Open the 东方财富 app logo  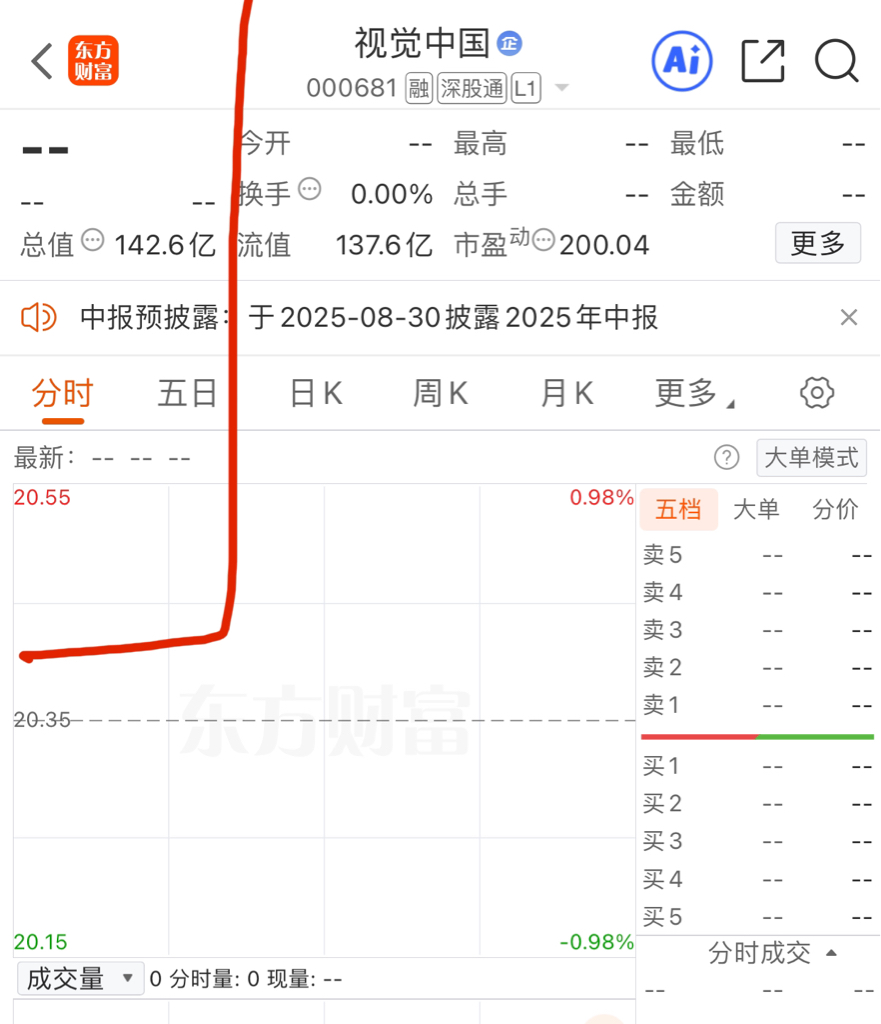point(93,61)
